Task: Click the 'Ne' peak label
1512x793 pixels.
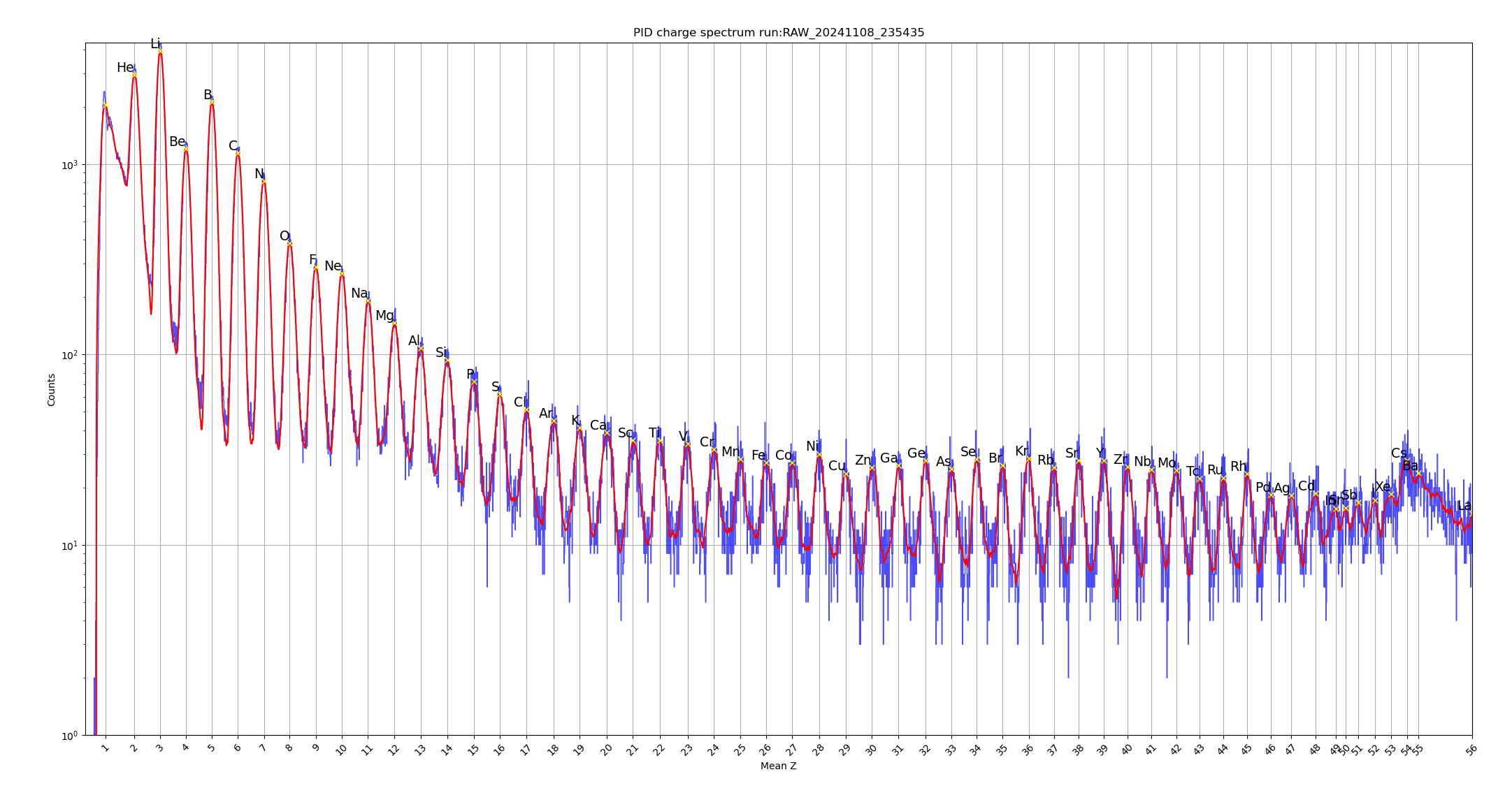Action: (x=333, y=266)
